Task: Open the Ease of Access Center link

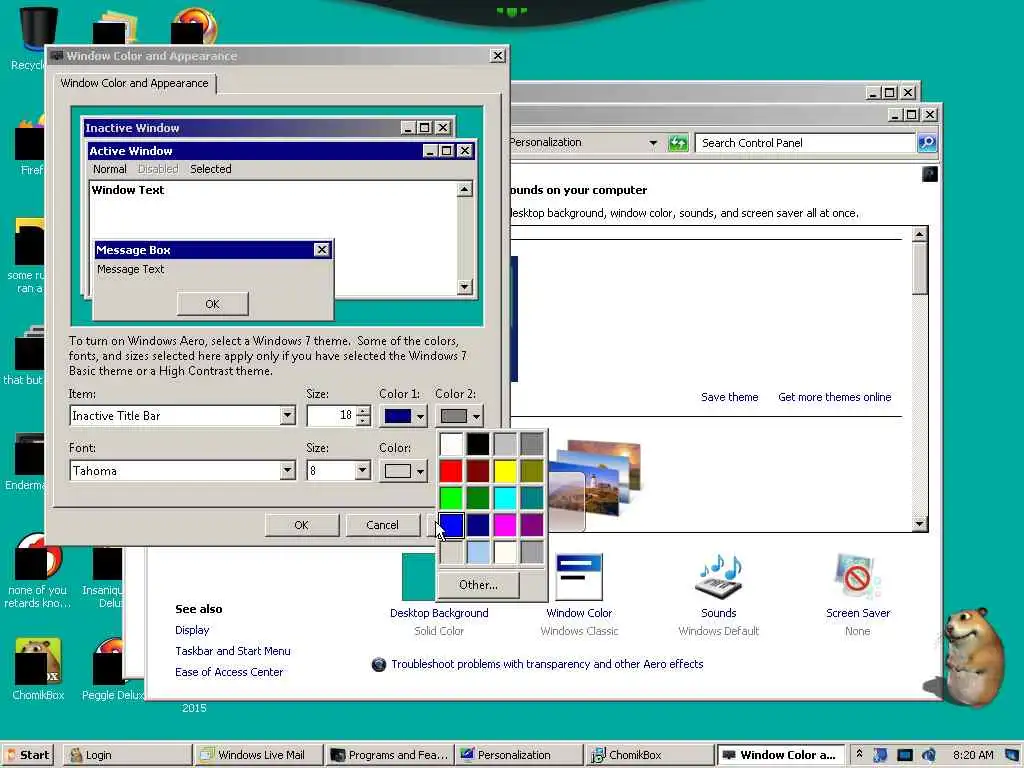Action: (229, 672)
